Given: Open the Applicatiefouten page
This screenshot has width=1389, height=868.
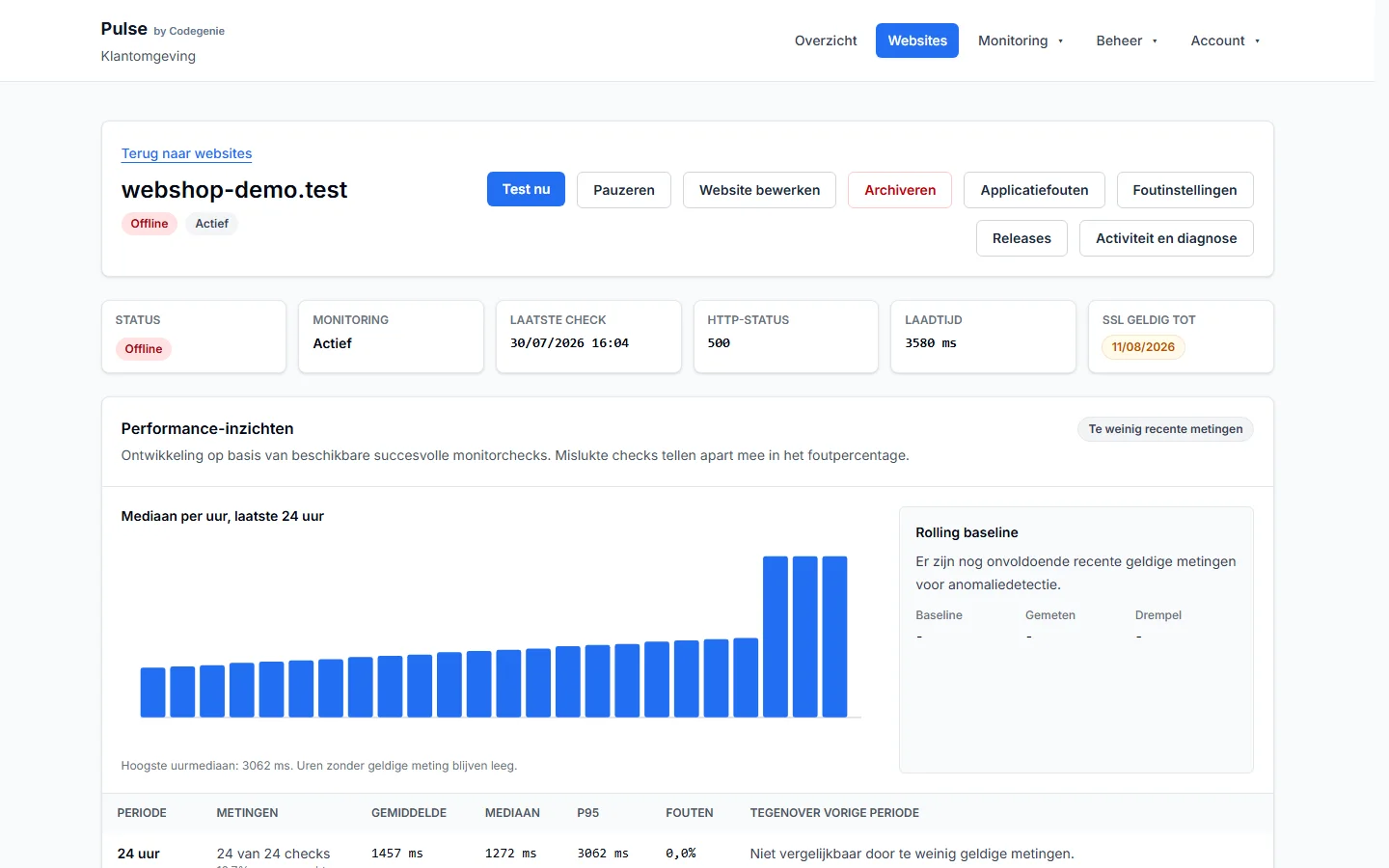Looking at the screenshot, I should (x=1034, y=190).
